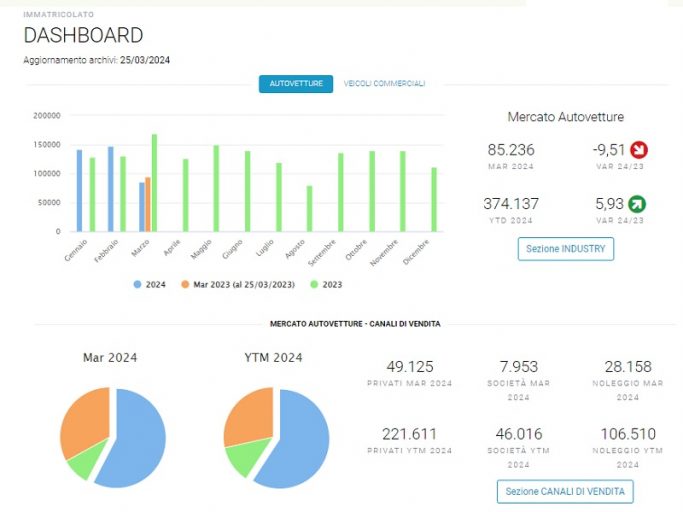This screenshot has height=512, width=683.
Task: Switch to the AUTOVETTURE tab
Action: pos(296,84)
